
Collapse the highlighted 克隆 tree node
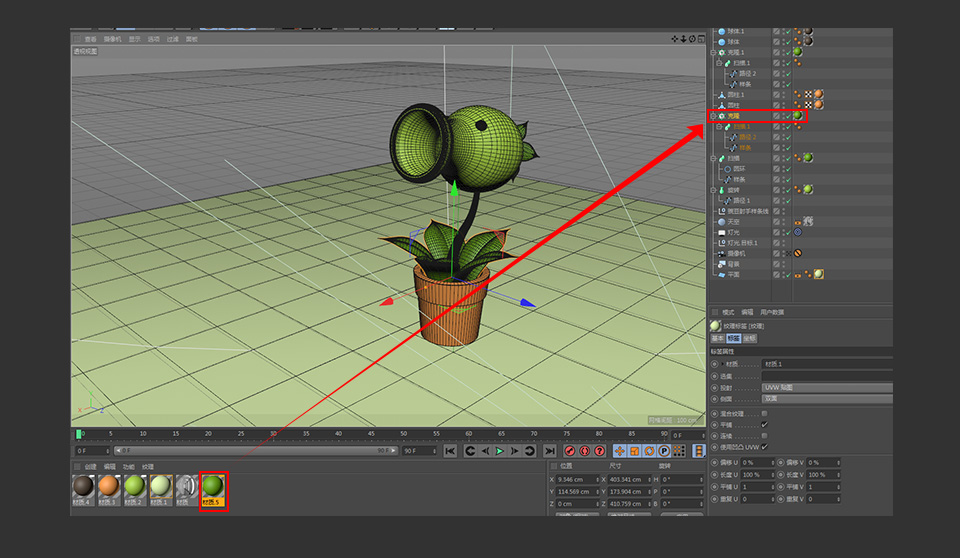click(x=713, y=115)
